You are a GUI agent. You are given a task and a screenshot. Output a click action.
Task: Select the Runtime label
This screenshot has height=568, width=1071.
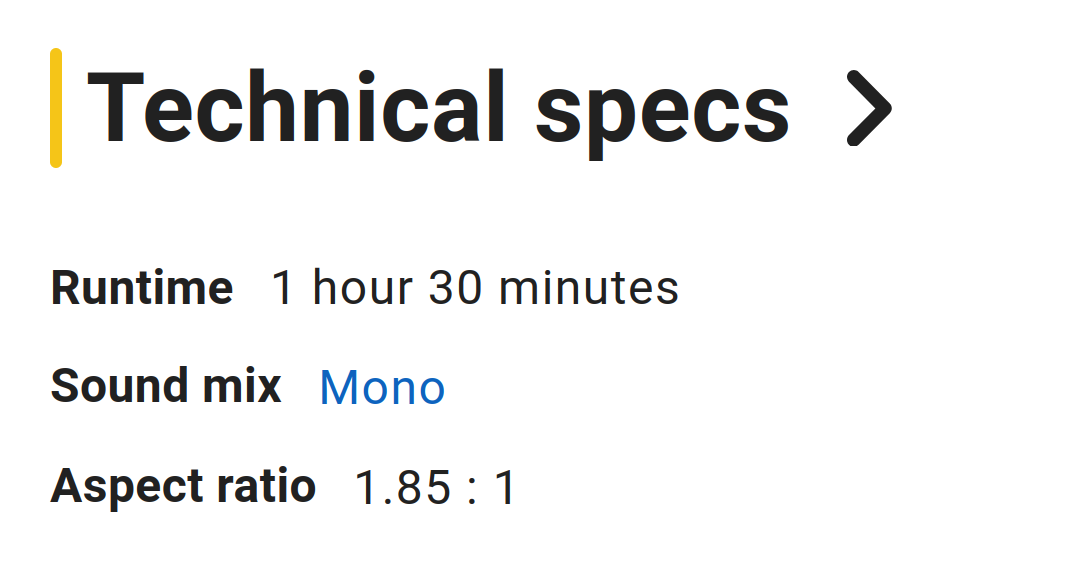click(142, 287)
